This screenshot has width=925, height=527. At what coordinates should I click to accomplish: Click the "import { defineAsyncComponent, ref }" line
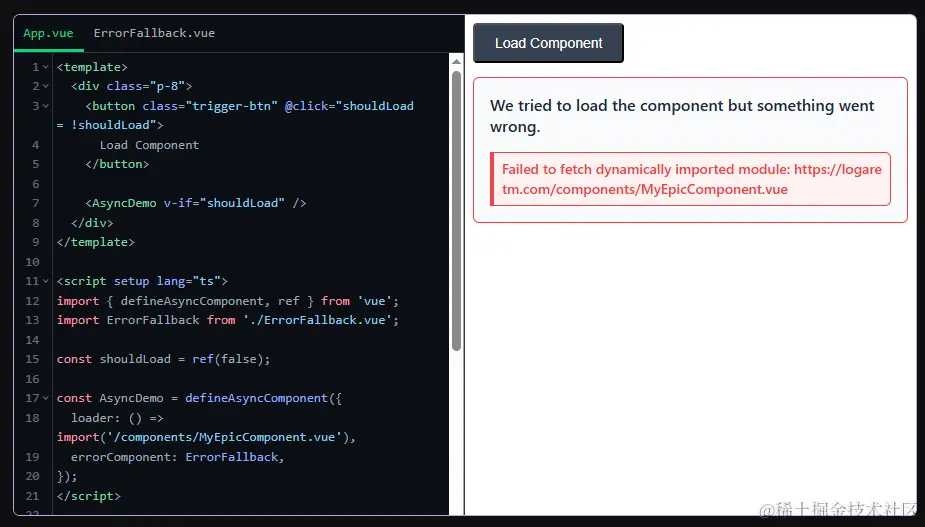pos(228,301)
